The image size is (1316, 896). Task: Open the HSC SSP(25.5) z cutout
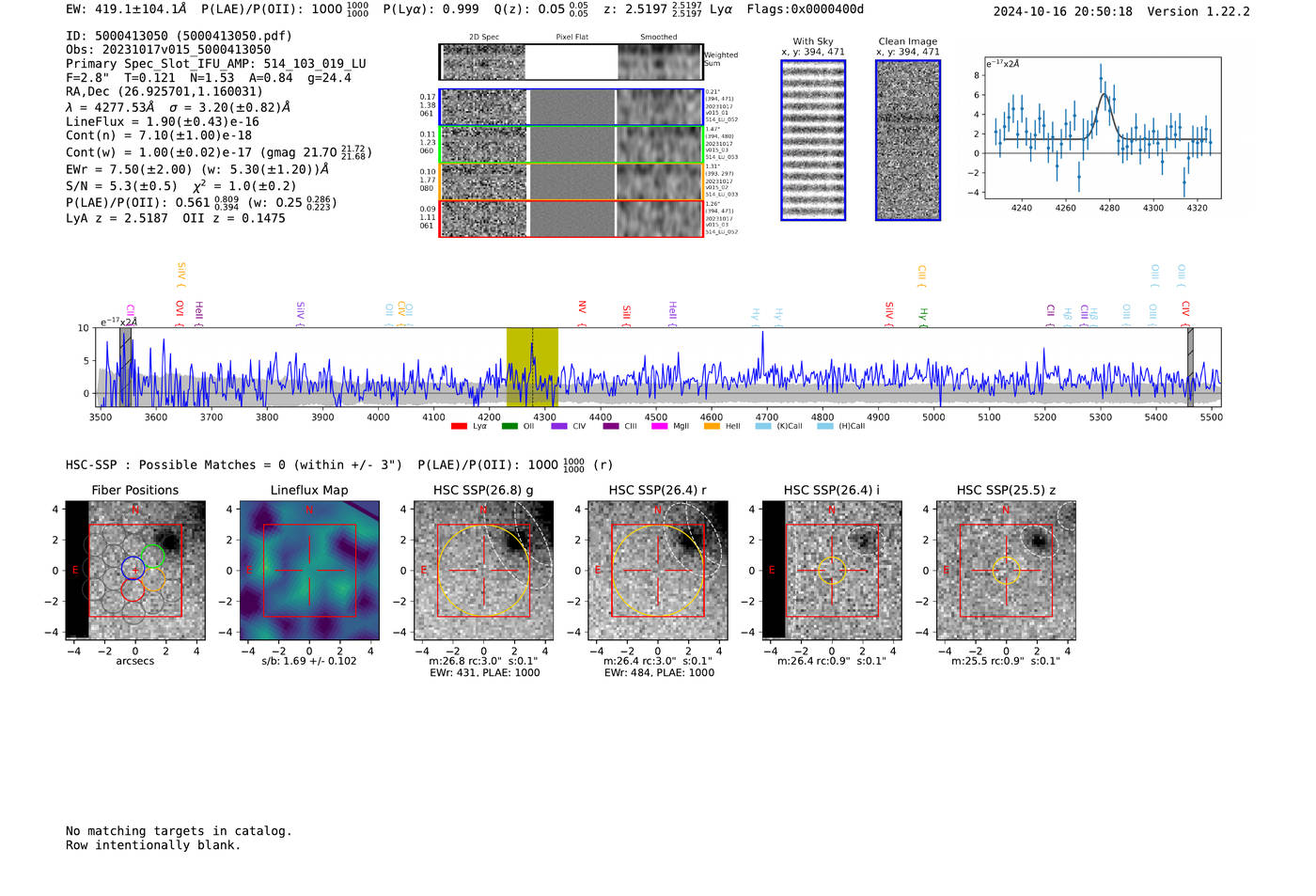coord(1006,571)
